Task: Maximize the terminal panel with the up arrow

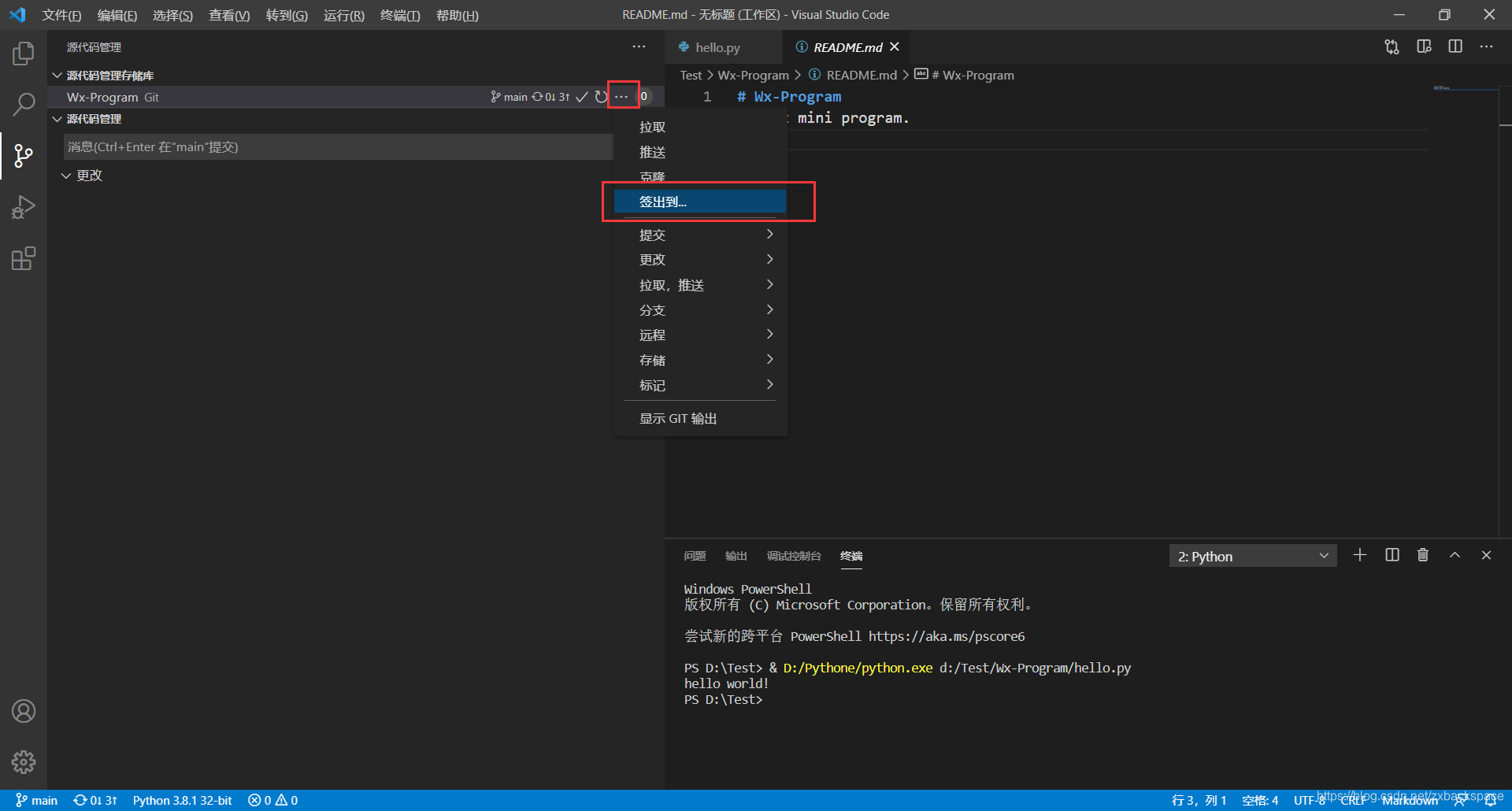Action: pos(1455,555)
